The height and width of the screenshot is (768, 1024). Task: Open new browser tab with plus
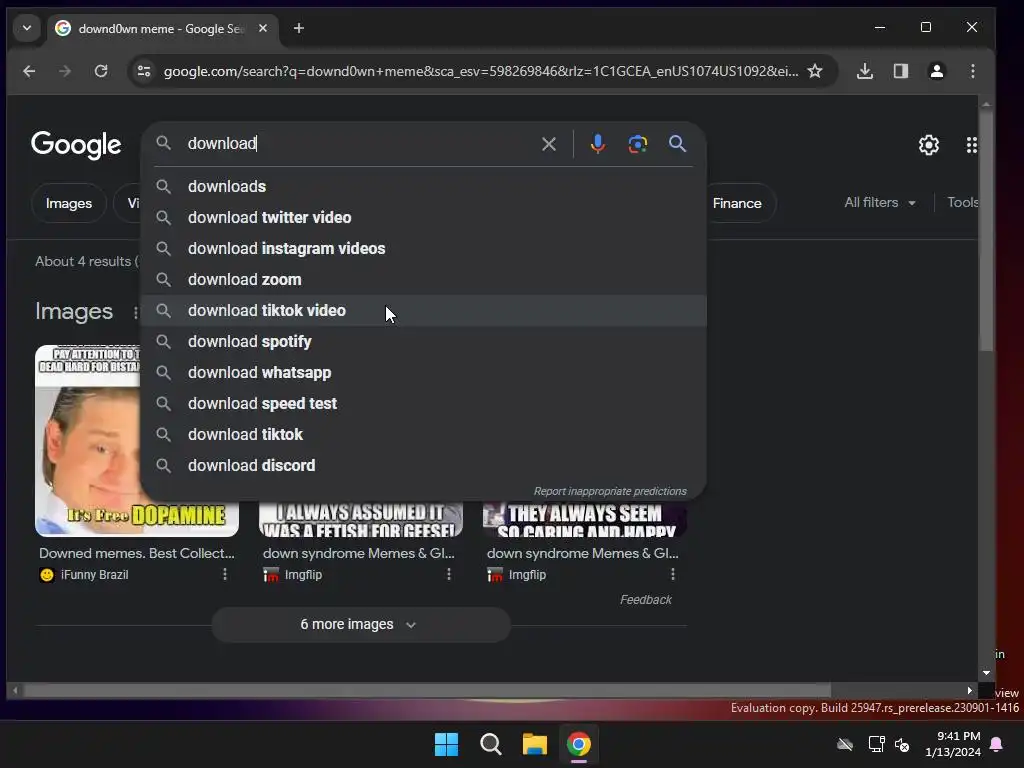click(298, 28)
